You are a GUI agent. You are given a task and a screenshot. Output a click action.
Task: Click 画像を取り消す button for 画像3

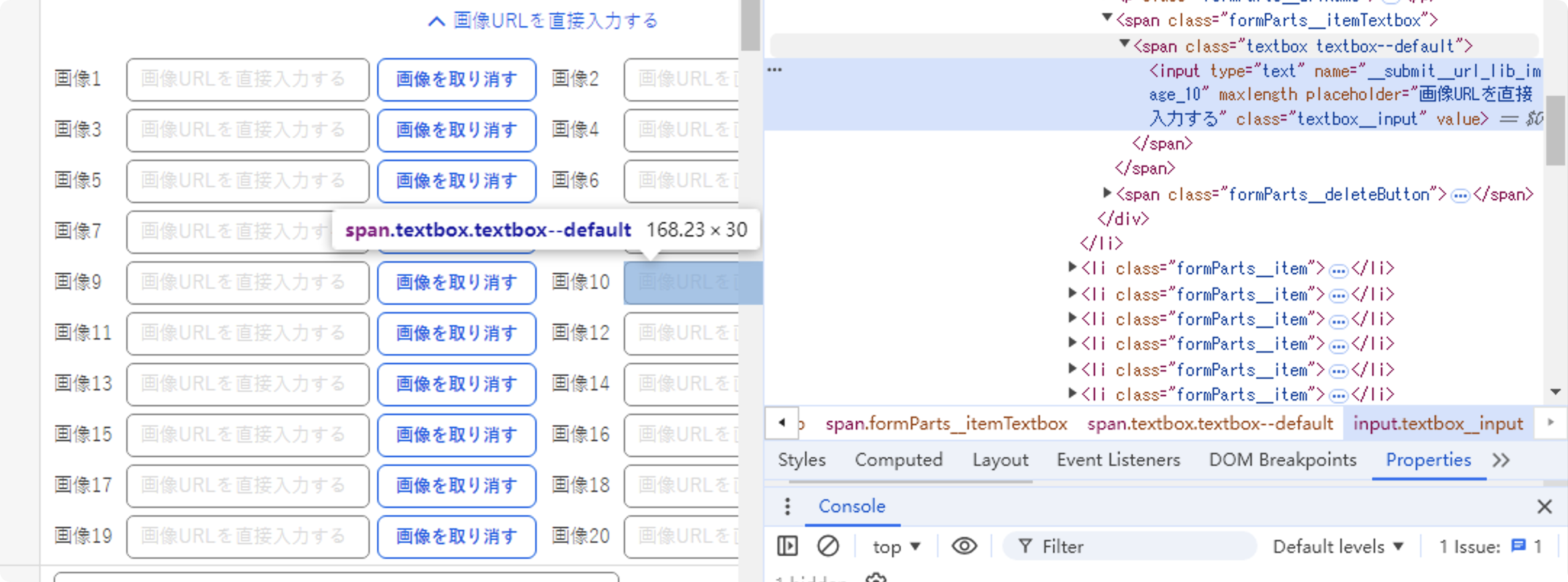[x=457, y=130]
